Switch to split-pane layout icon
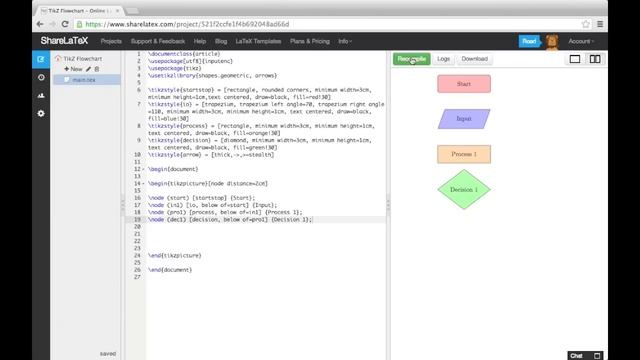Viewport: 640px width, 360px height. (x=595, y=59)
